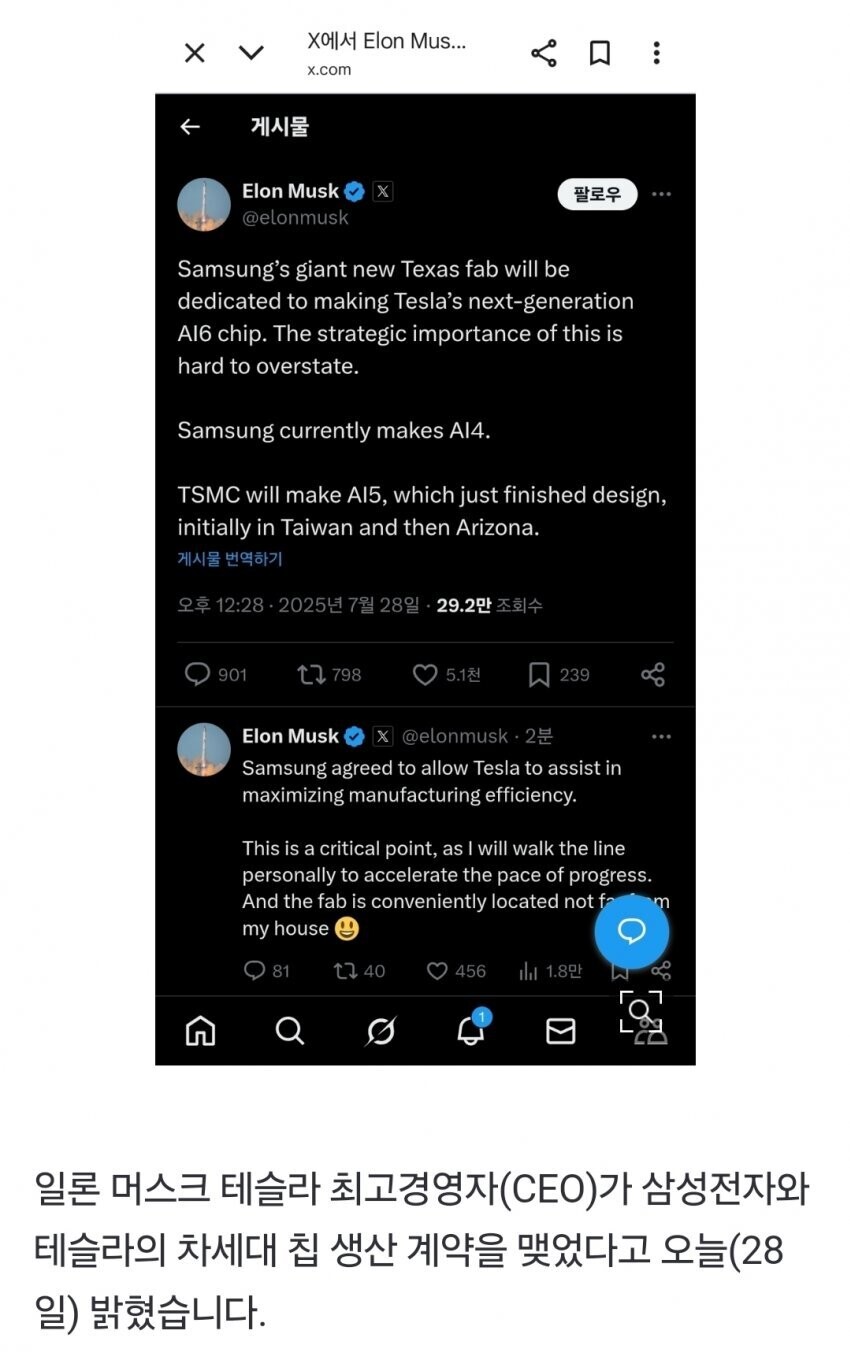The image size is (850, 1360).
Task: Open the Home tab in bottom bar
Action: (200, 1031)
